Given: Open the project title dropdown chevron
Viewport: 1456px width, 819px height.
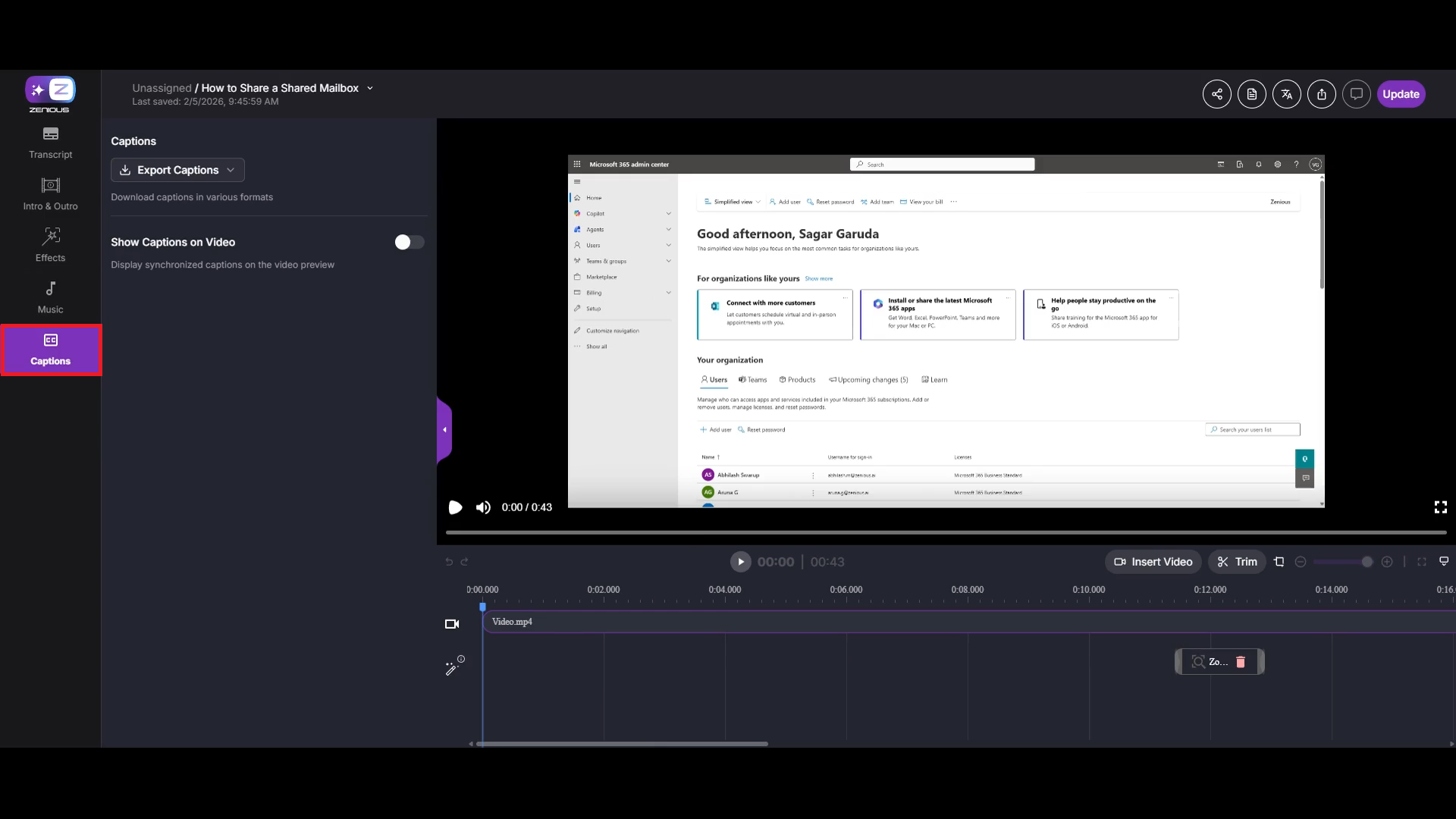Looking at the screenshot, I should click(370, 88).
